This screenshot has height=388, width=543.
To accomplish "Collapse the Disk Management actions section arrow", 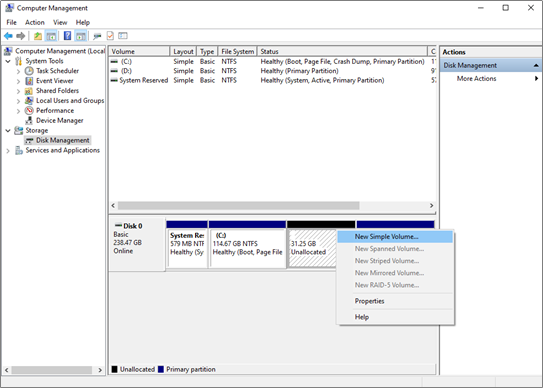I will click(x=536, y=65).
